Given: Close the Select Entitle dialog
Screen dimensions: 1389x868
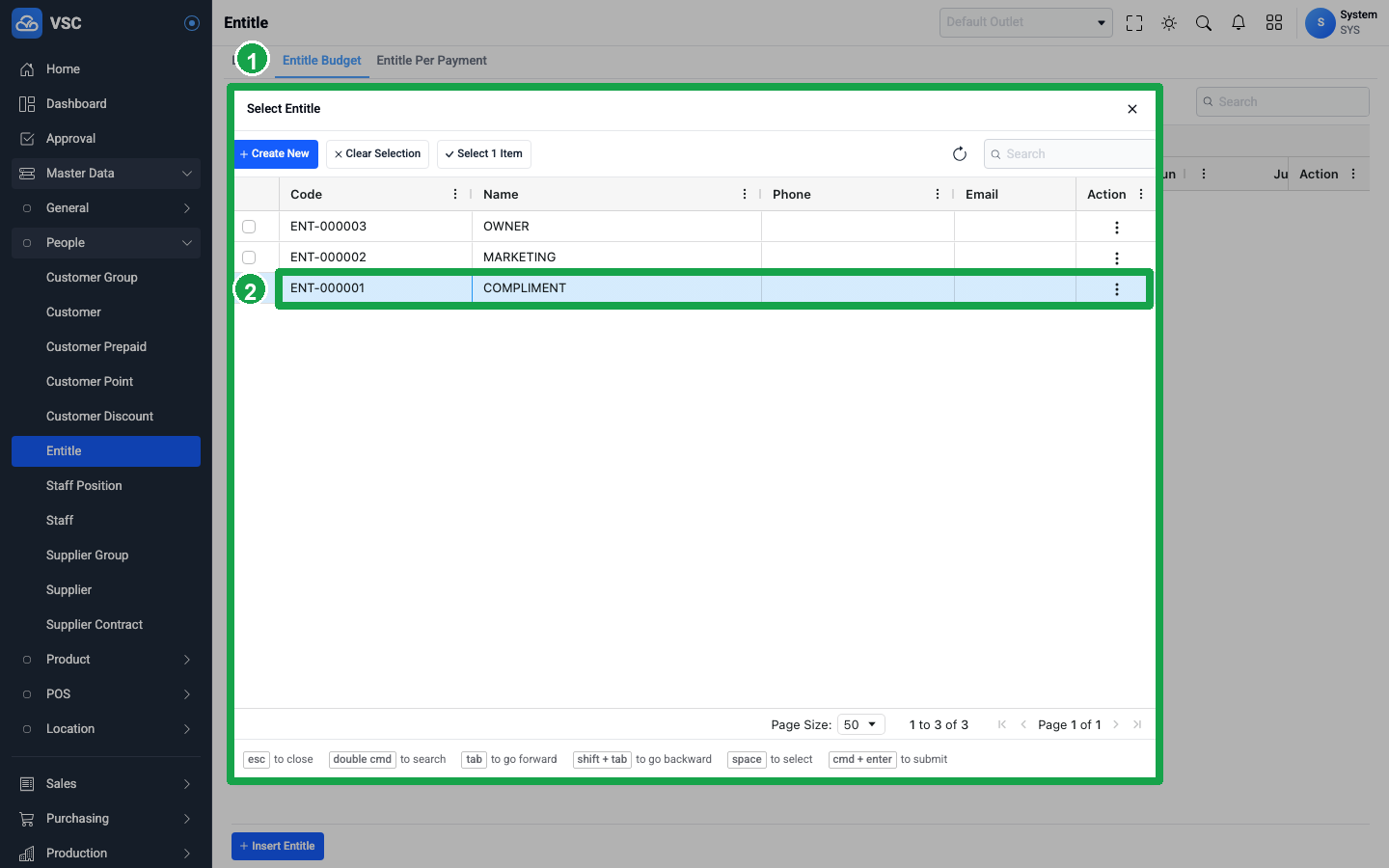Looking at the screenshot, I should 1132,109.
